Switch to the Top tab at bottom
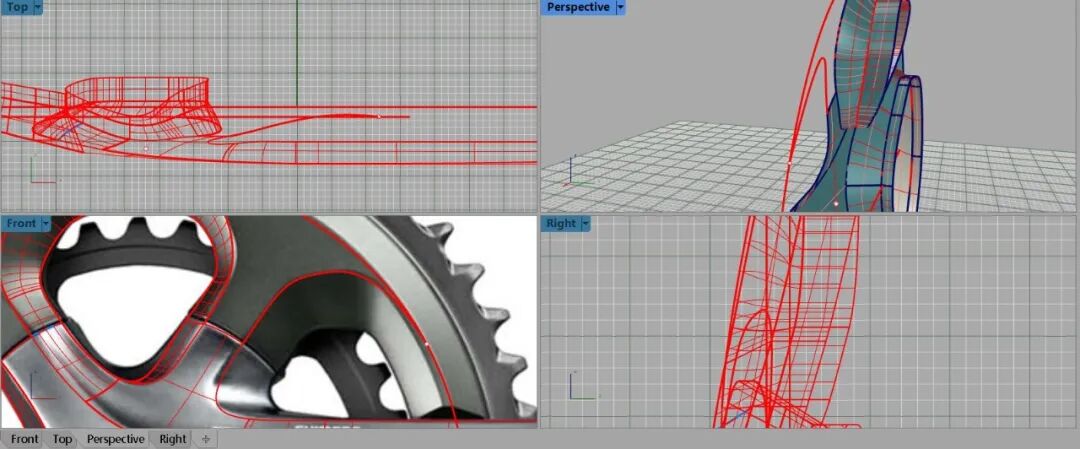This screenshot has width=1080, height=449. pos(62,439)
